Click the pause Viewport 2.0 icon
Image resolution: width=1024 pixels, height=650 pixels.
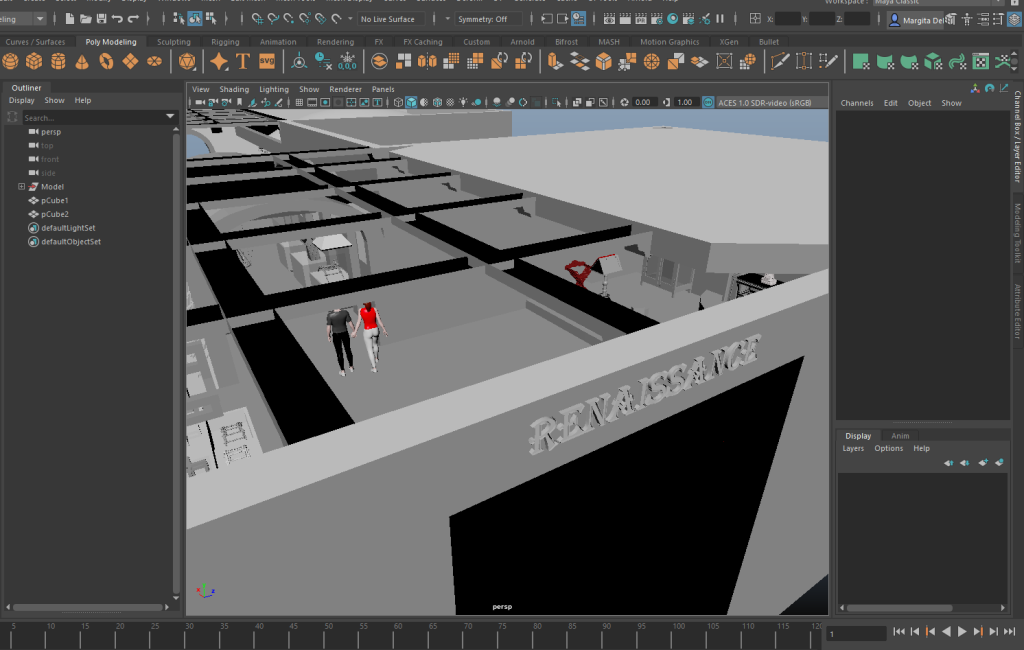(x=720, y=19)
